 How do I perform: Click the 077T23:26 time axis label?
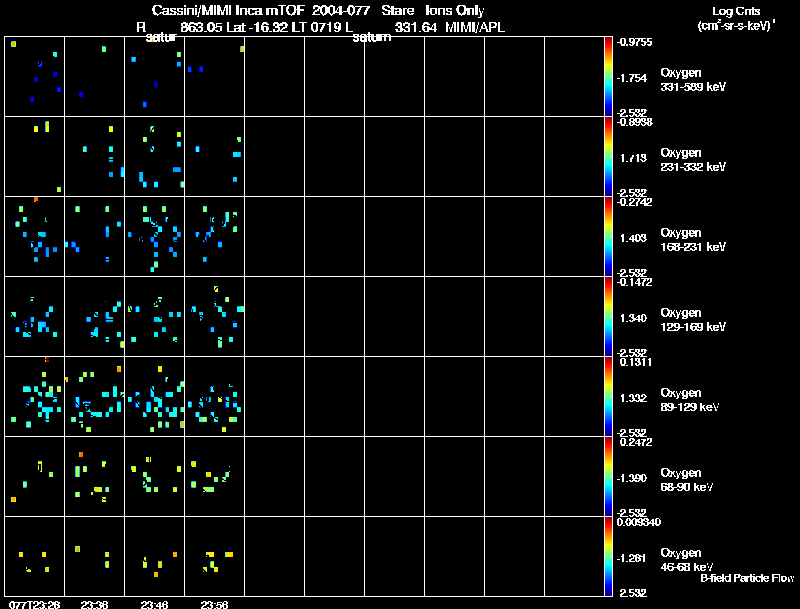[x=35, y=604]
